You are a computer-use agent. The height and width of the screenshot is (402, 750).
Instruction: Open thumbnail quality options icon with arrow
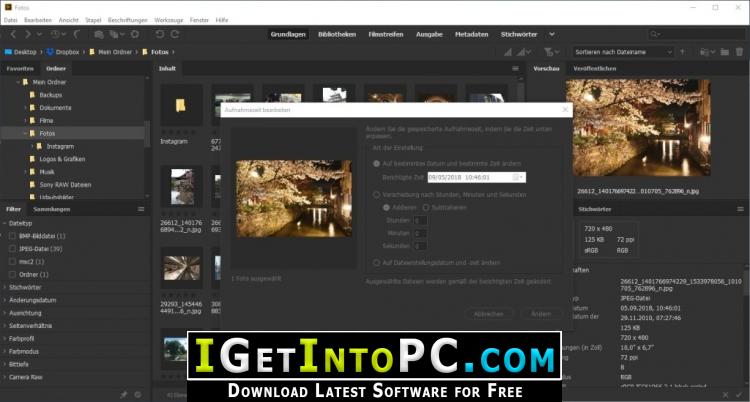click(x=523, y=52)
